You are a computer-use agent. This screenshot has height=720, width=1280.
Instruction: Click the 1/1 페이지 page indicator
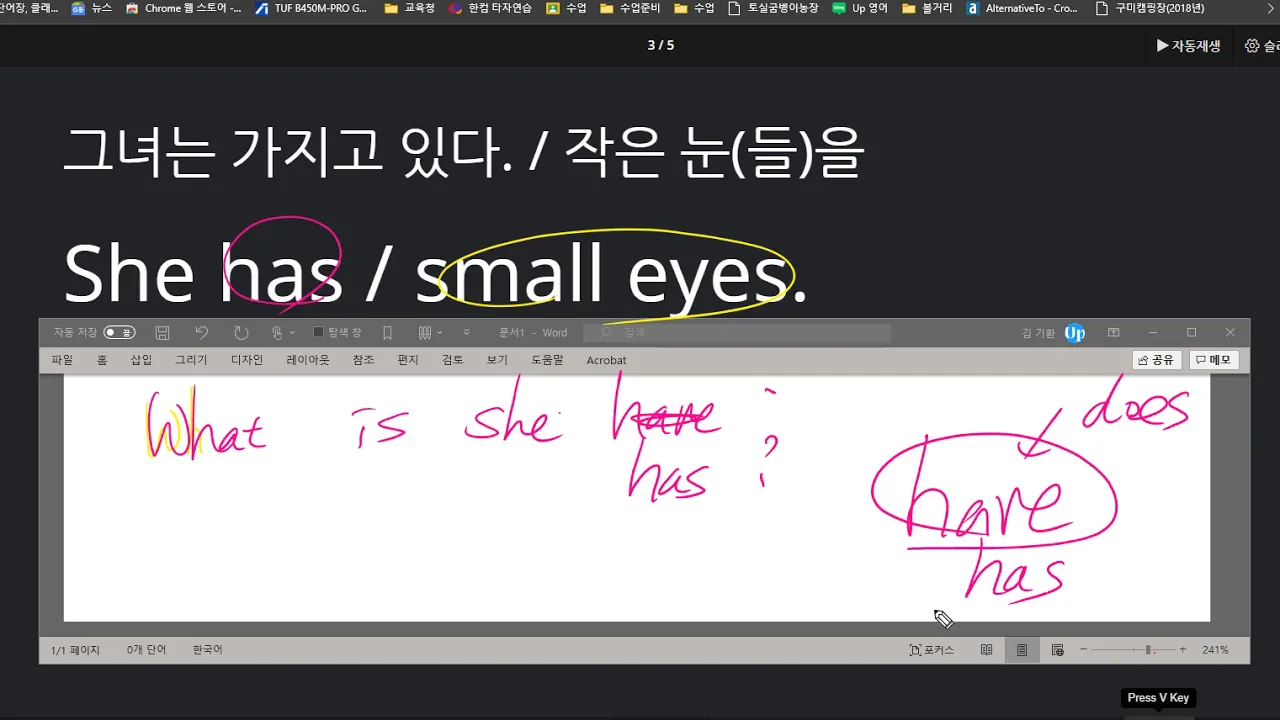(75, 650)
